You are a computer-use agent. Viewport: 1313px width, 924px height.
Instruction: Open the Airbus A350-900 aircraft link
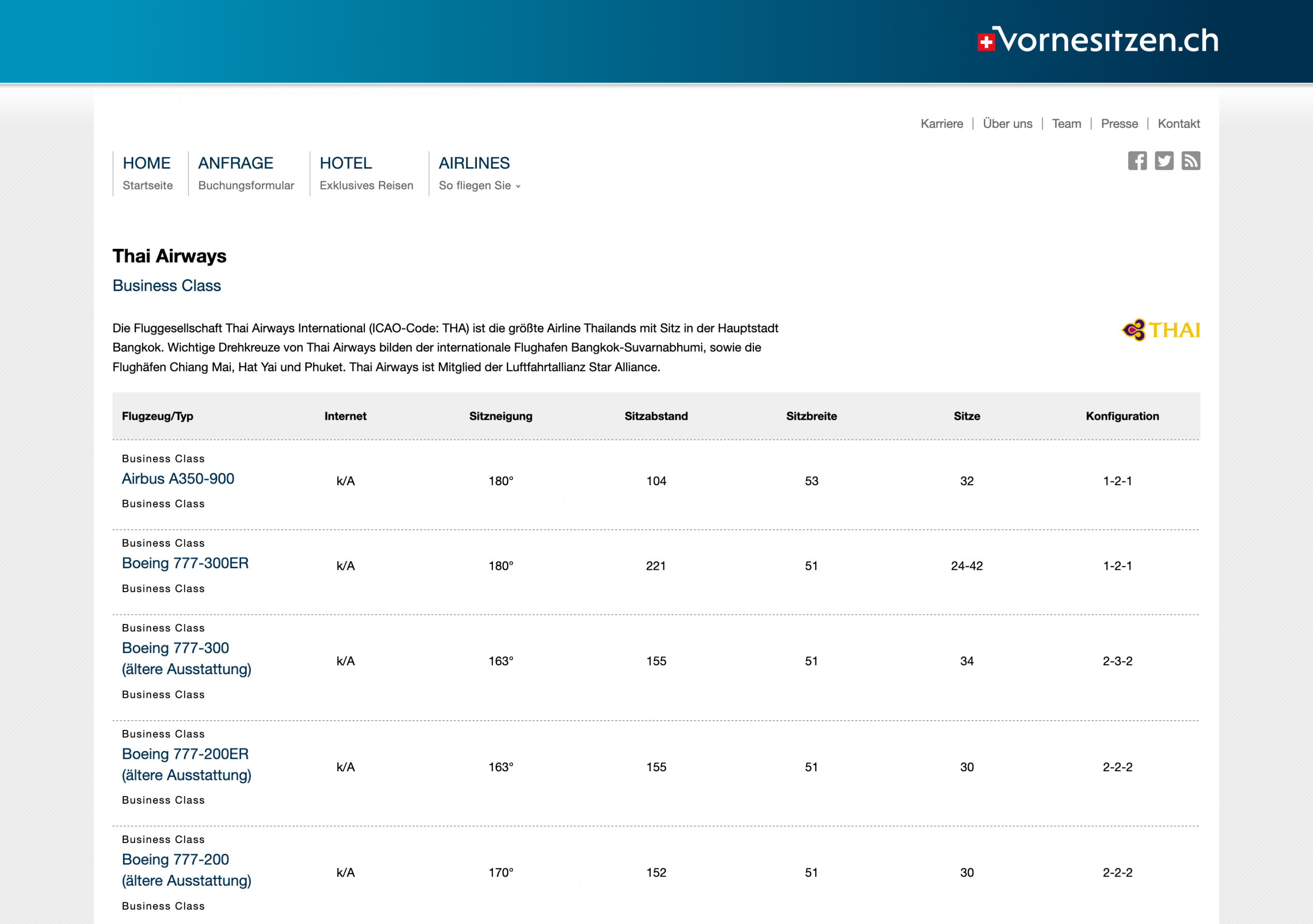pyautogui.click(x=178, y=479)
